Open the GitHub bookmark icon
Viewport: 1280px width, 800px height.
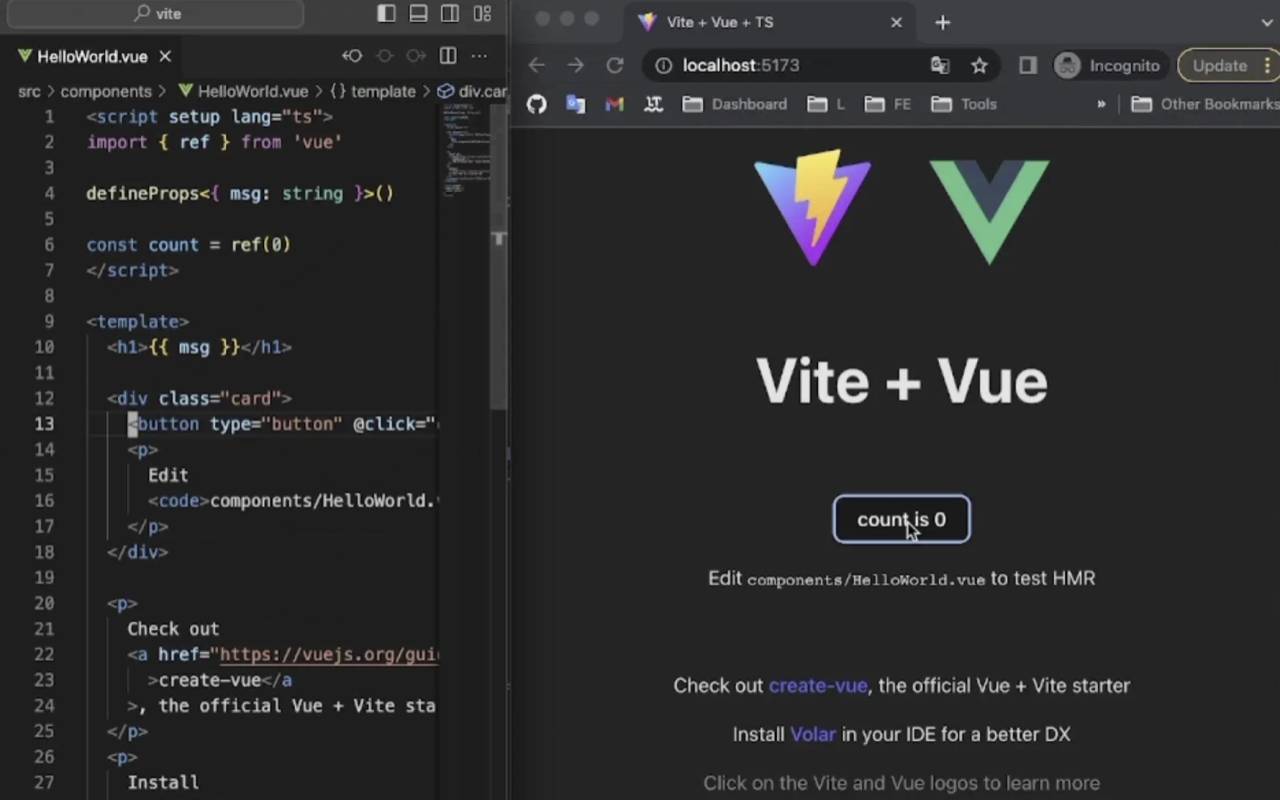point(537,104)
